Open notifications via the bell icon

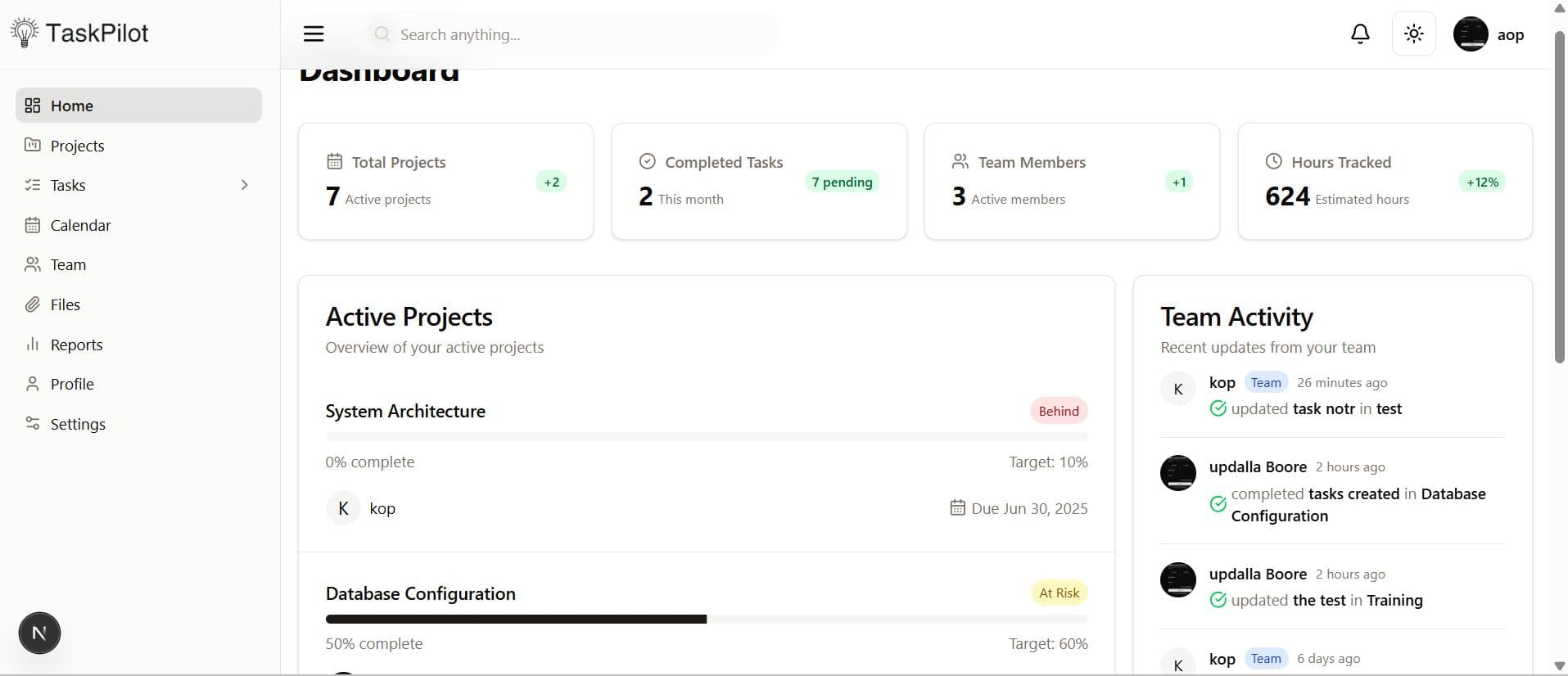tap(1360, 34)
